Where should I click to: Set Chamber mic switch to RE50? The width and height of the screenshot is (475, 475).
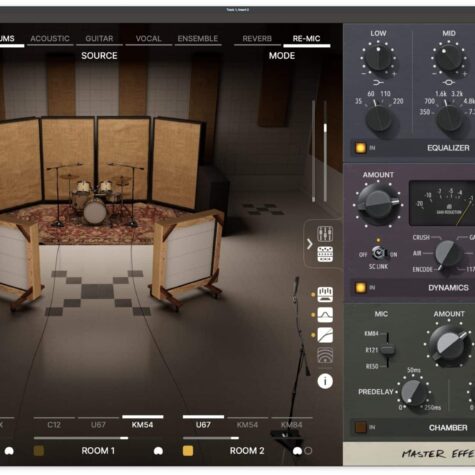pyautogui.click(x=372, y=366)
